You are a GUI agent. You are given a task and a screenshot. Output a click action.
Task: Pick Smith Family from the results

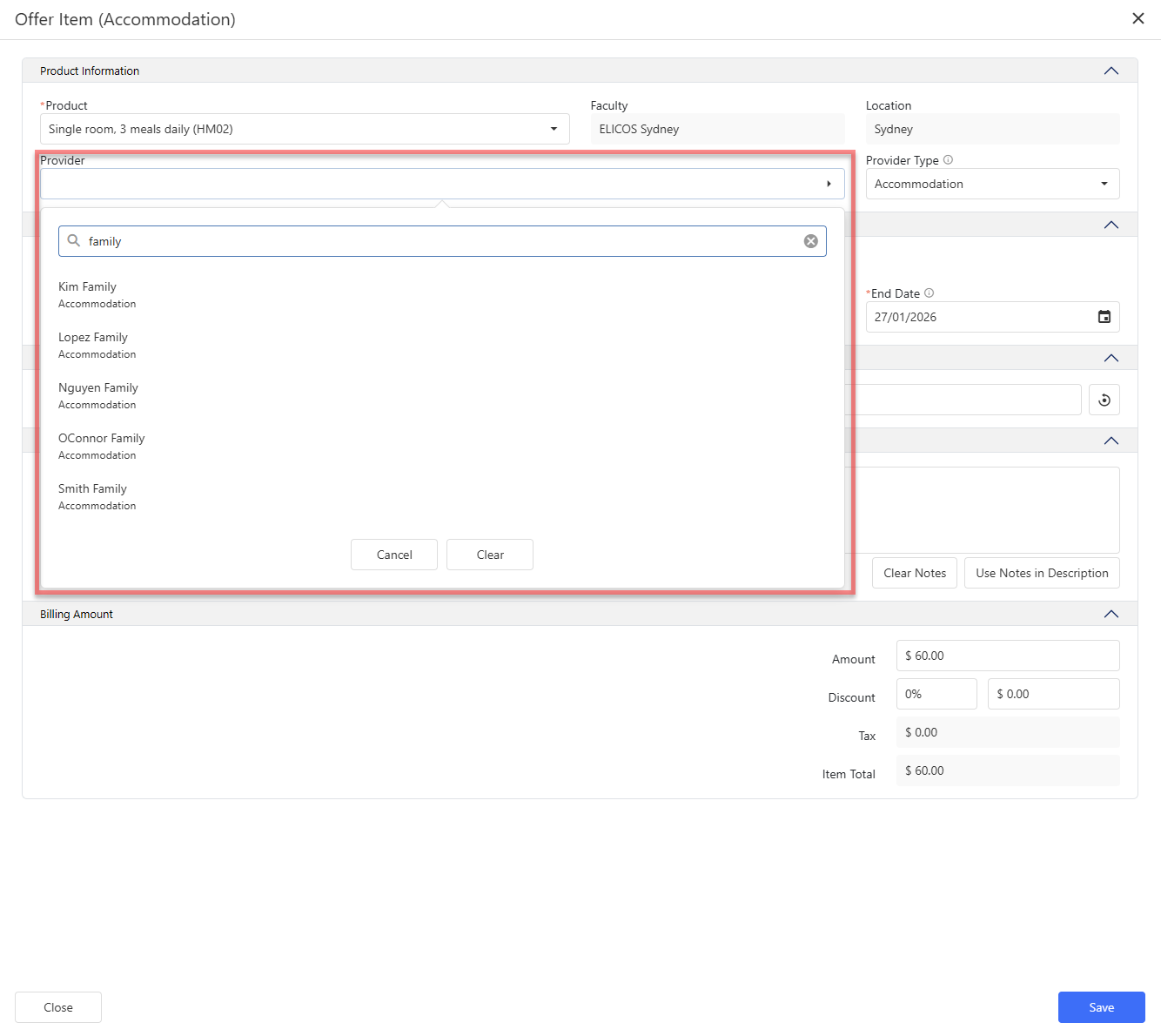(x=92, y=489)
